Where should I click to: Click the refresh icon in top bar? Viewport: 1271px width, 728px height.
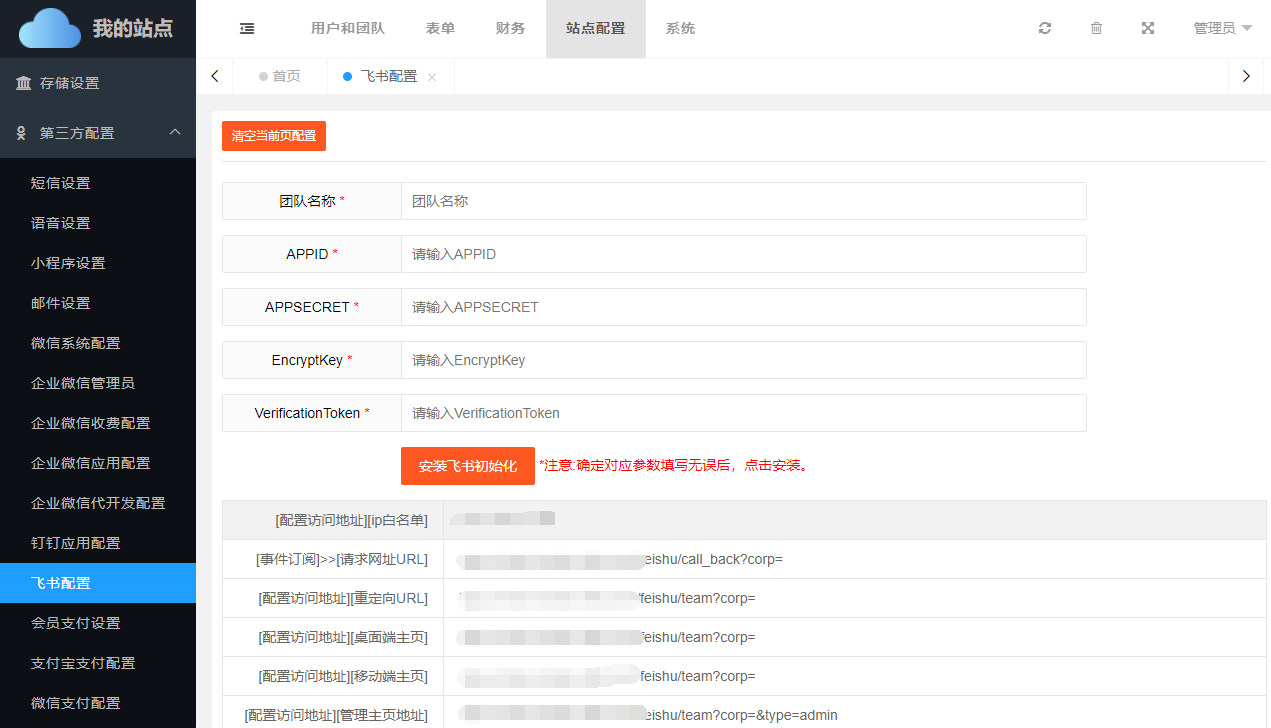1045,29
